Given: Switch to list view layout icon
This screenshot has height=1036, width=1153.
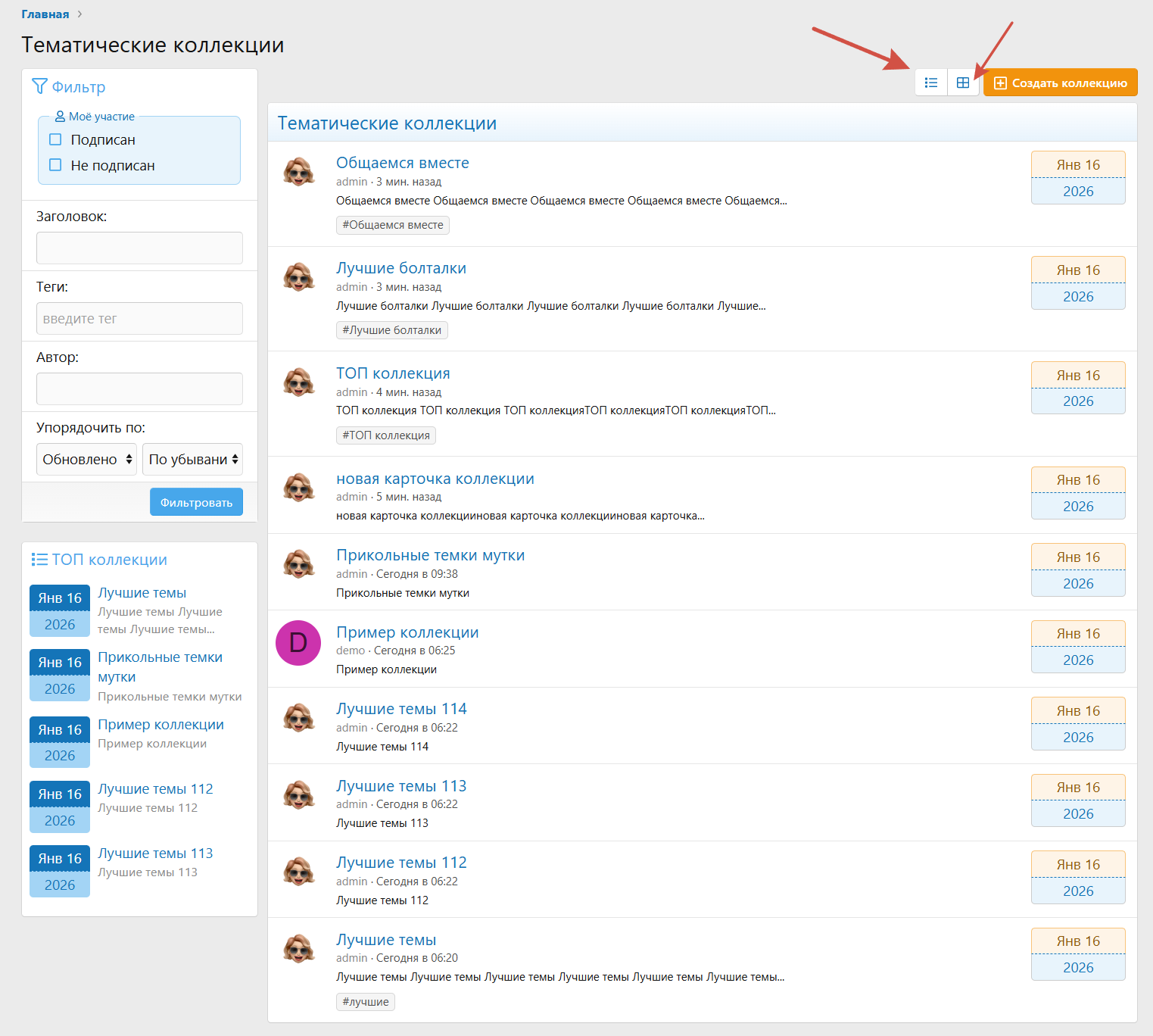Looking at the screenshot, I should click(x=931, y=83).
